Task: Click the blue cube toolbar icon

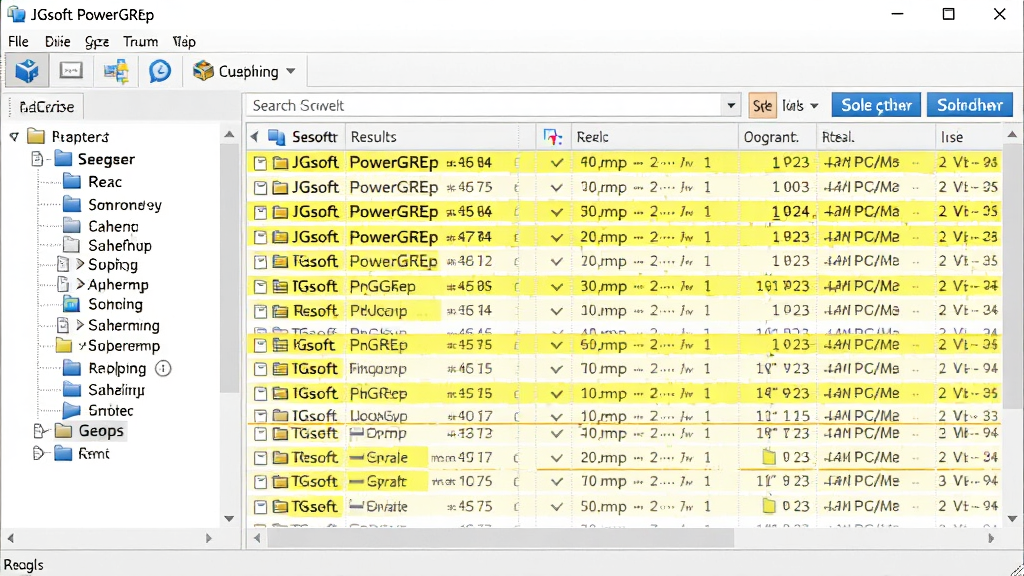Action: pyautogui.click(x=27, y=71)
